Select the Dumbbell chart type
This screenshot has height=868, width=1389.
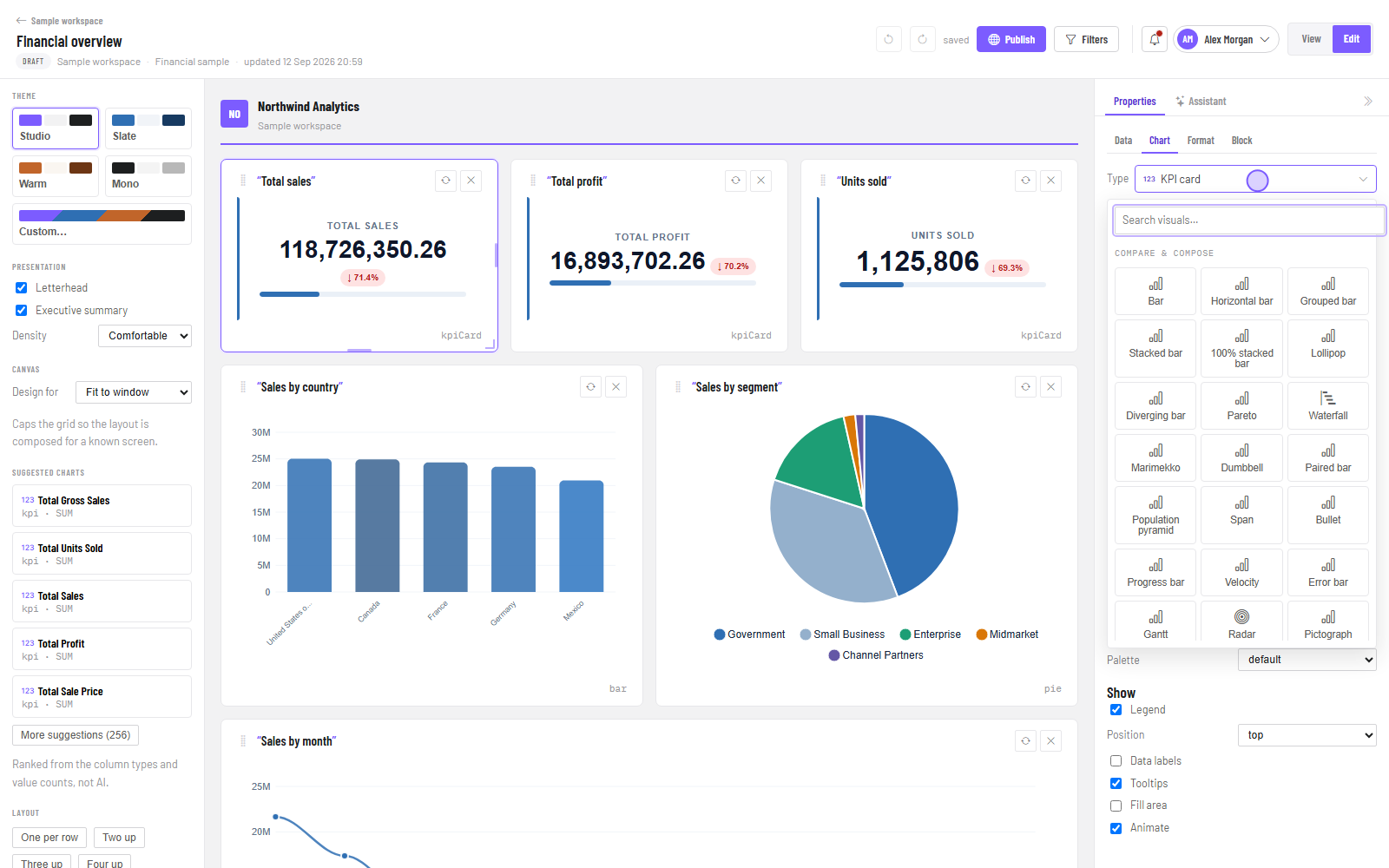pos(1242,458)
